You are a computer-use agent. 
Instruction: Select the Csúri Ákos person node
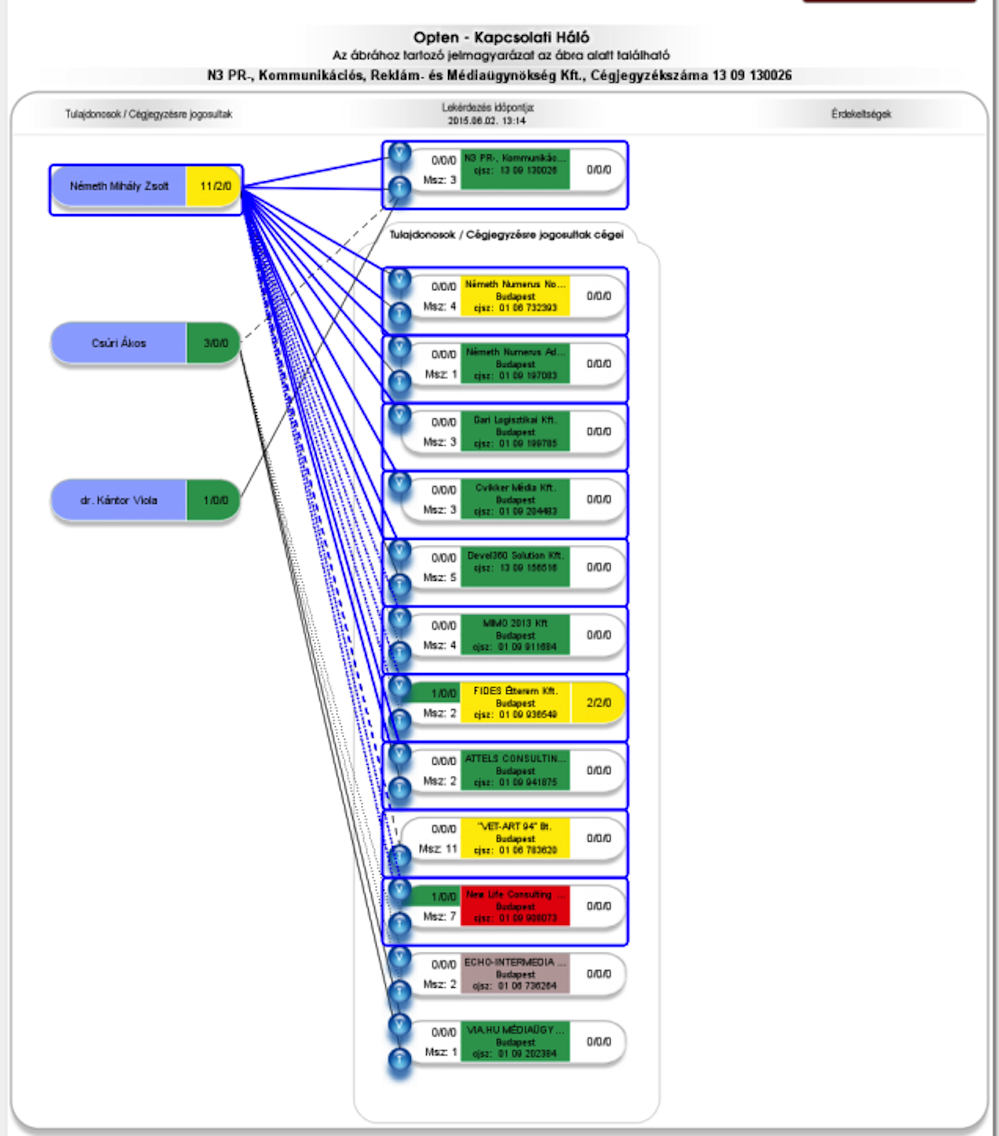tap(119, 343)
